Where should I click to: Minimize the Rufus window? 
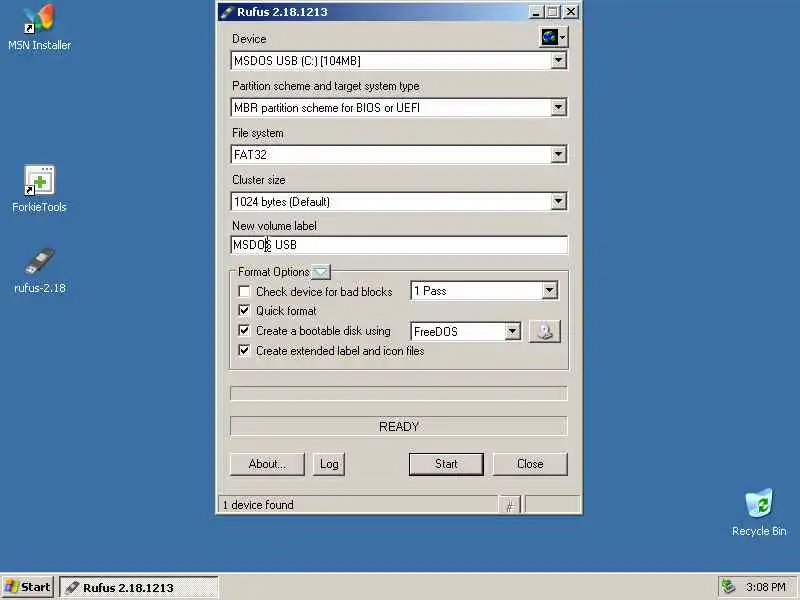[x=536, y=12]
